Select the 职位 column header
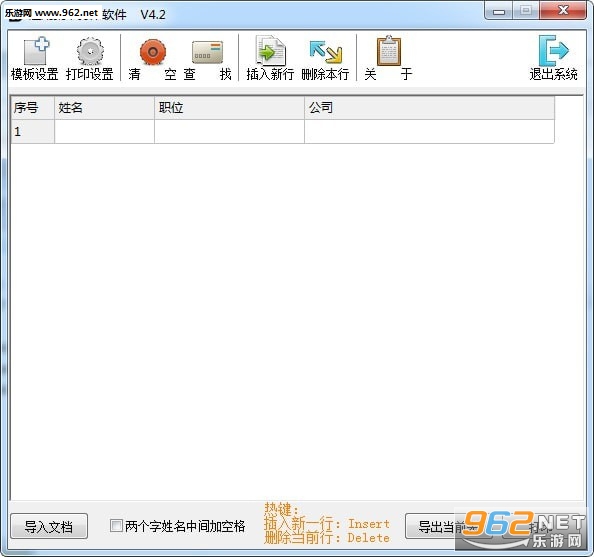Image resolution: width=594 pixels, height=557 pixels. (229, 108)
